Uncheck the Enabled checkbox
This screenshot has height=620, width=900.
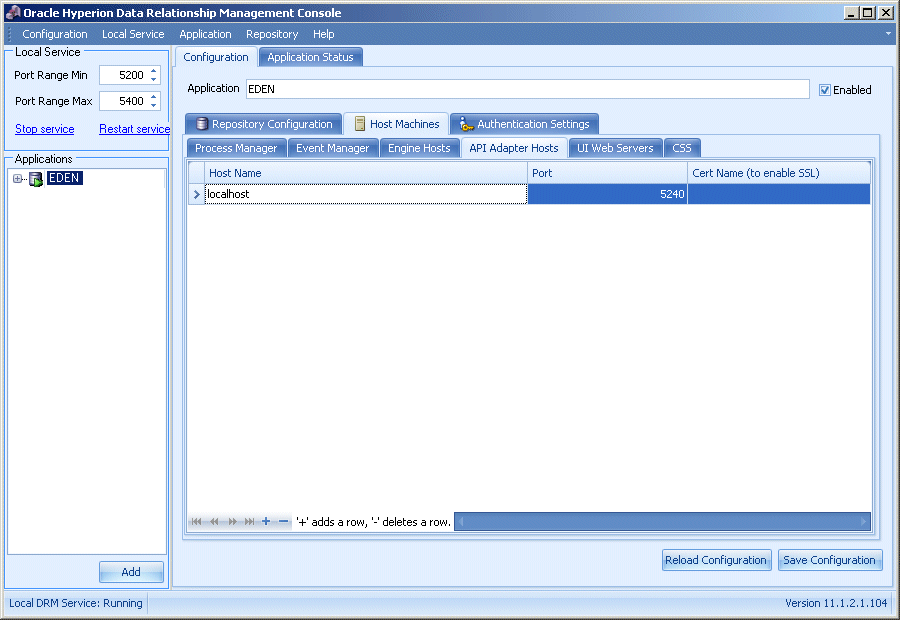tap(825, 90)
